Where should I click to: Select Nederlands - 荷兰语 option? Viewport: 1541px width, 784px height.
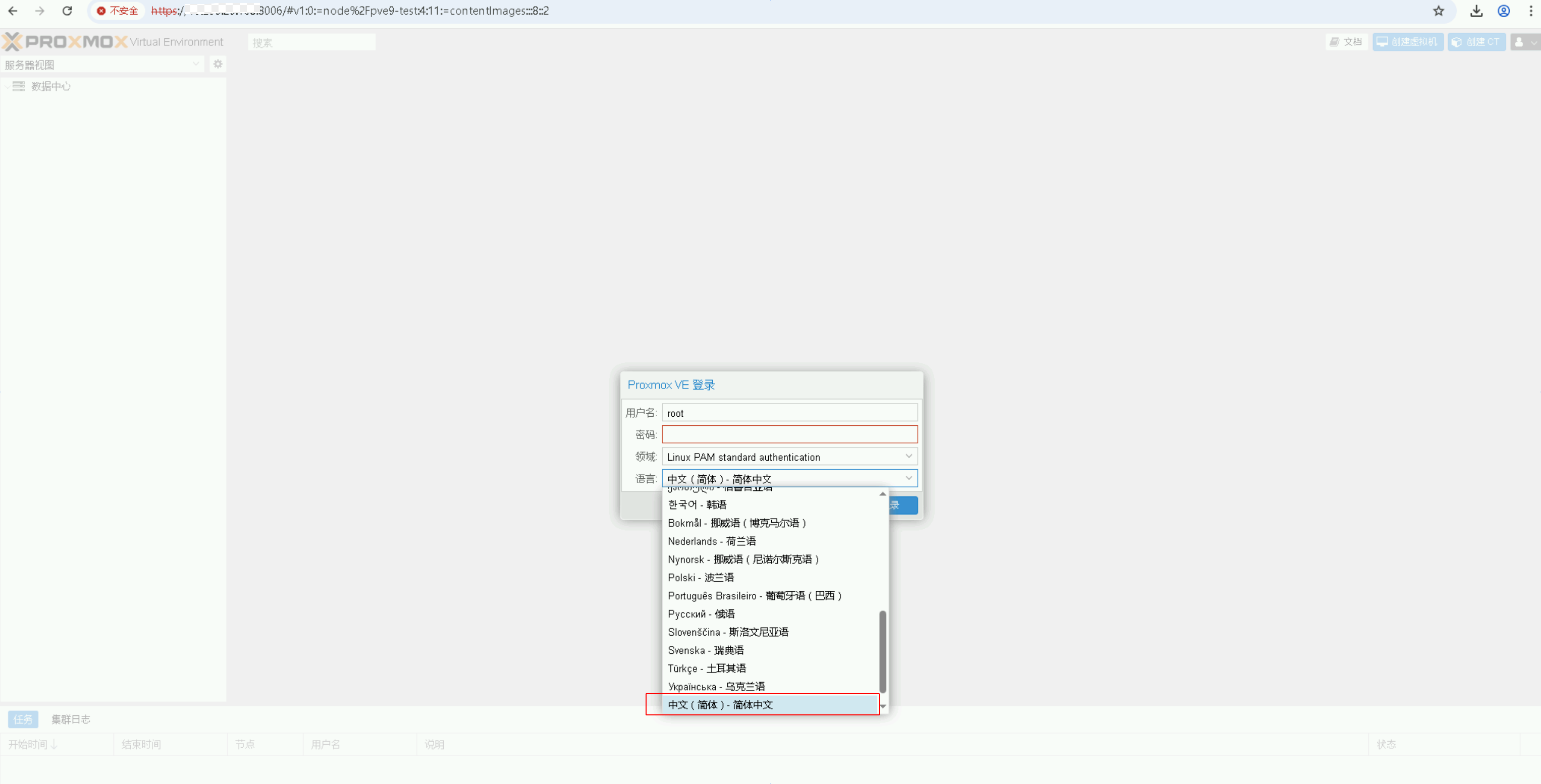coord(771,541)
